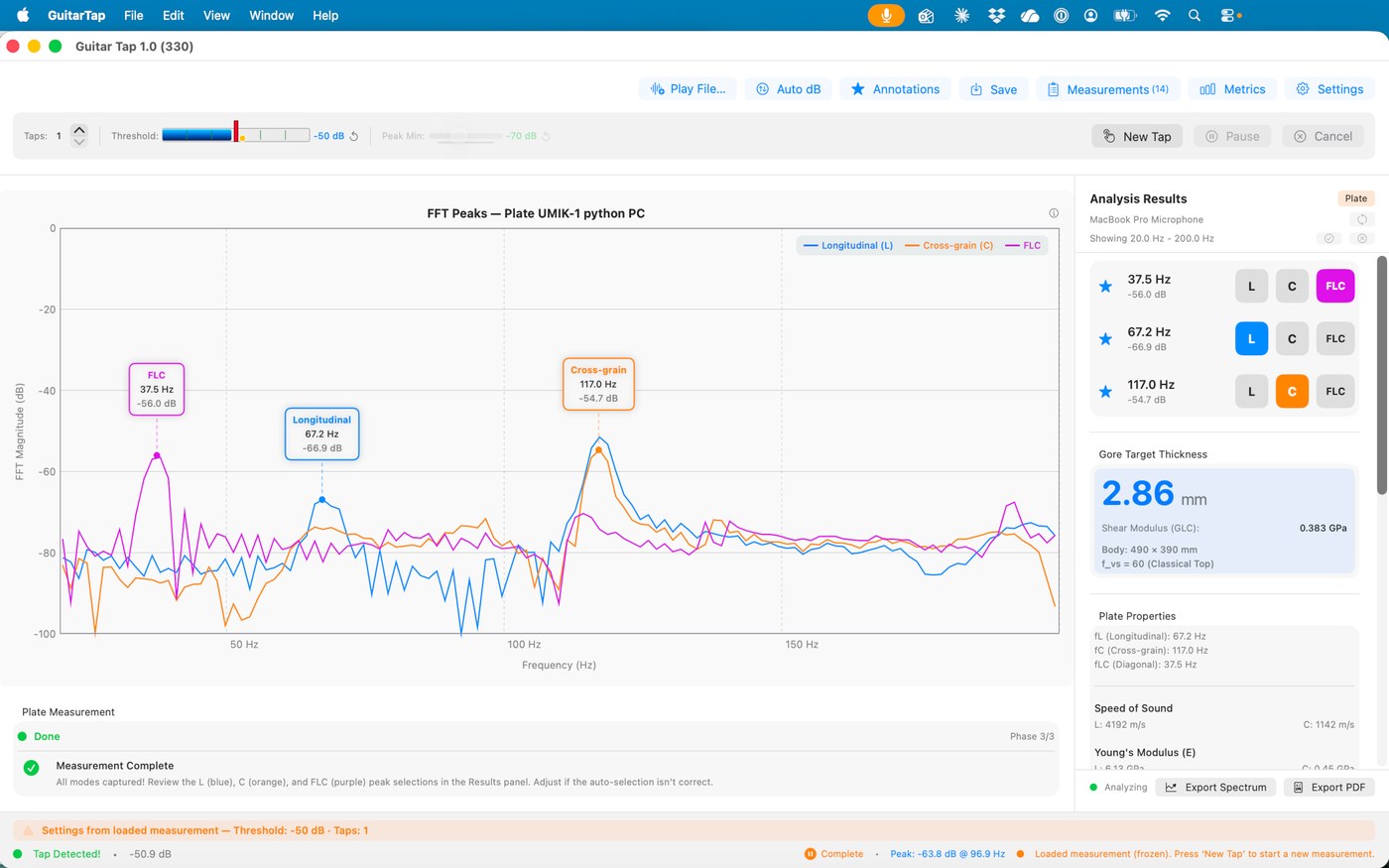1389x868 pixels.
Task: Open macOS Spotlight search icon
Action: pos(1195,15)
